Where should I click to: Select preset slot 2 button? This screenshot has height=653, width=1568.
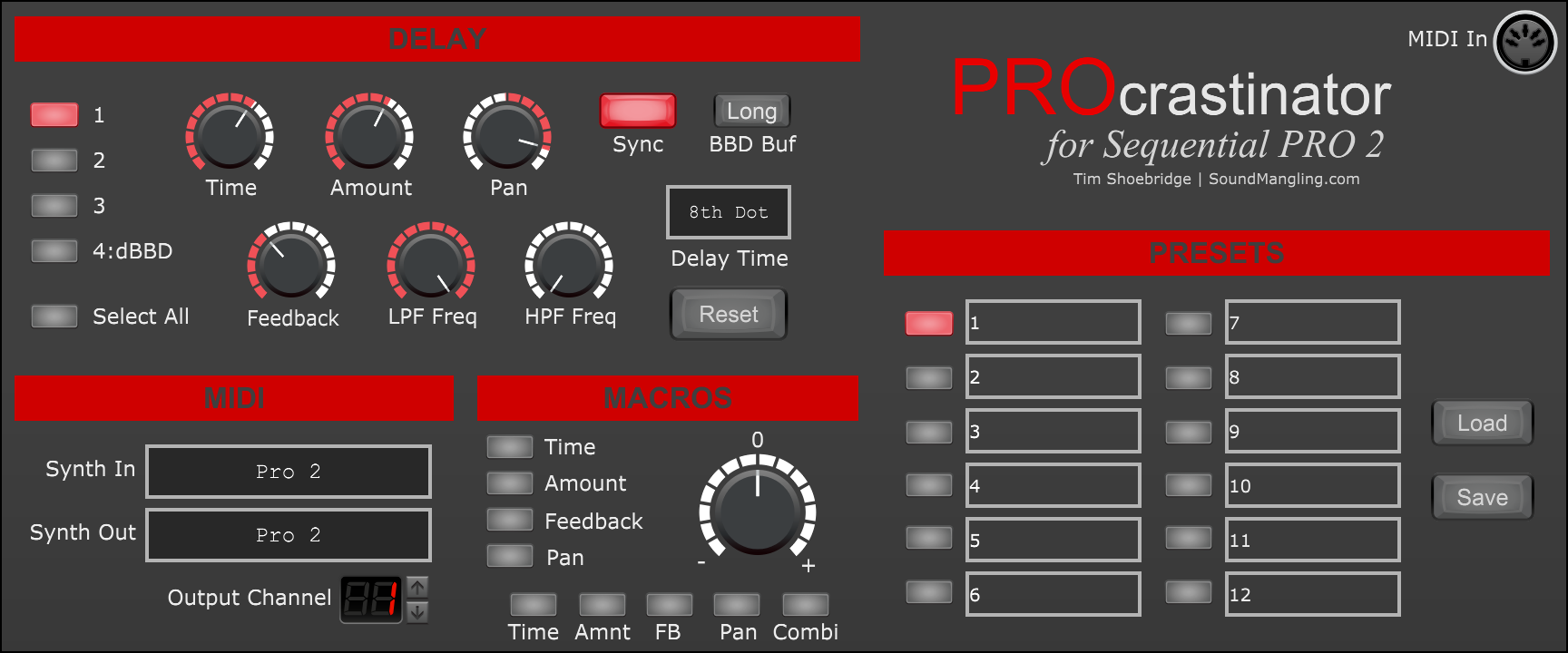coord(929,377)
